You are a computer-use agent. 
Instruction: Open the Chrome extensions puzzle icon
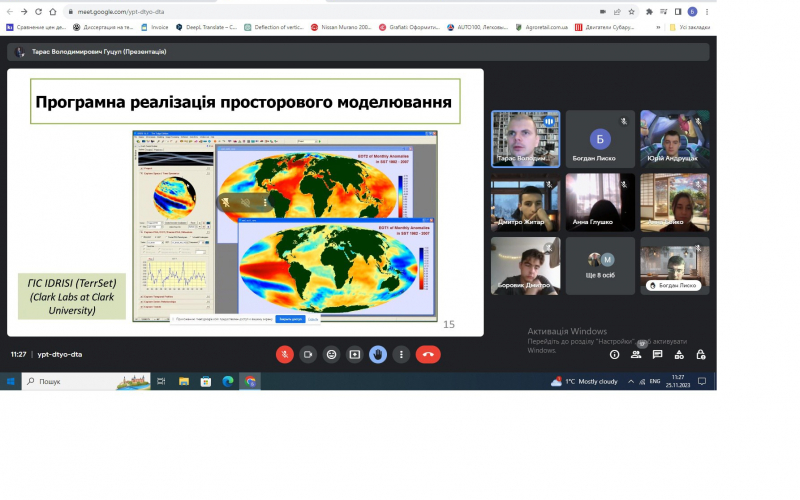(x=649, y=11)
